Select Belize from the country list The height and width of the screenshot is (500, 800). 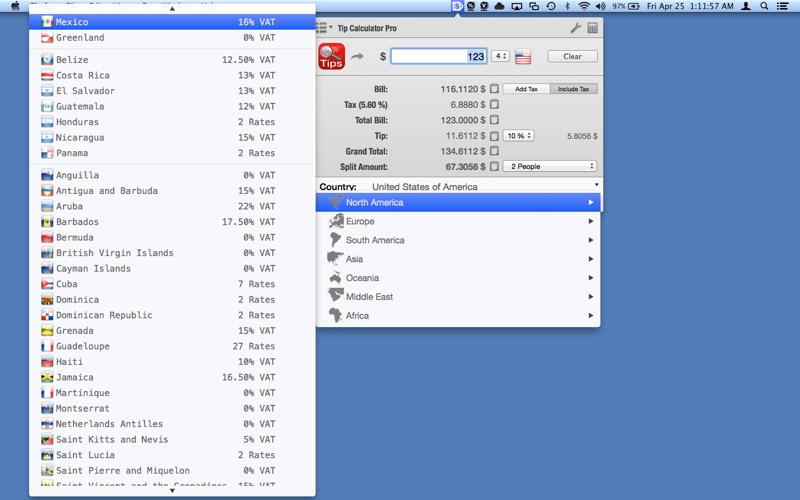tap(172, 60)
